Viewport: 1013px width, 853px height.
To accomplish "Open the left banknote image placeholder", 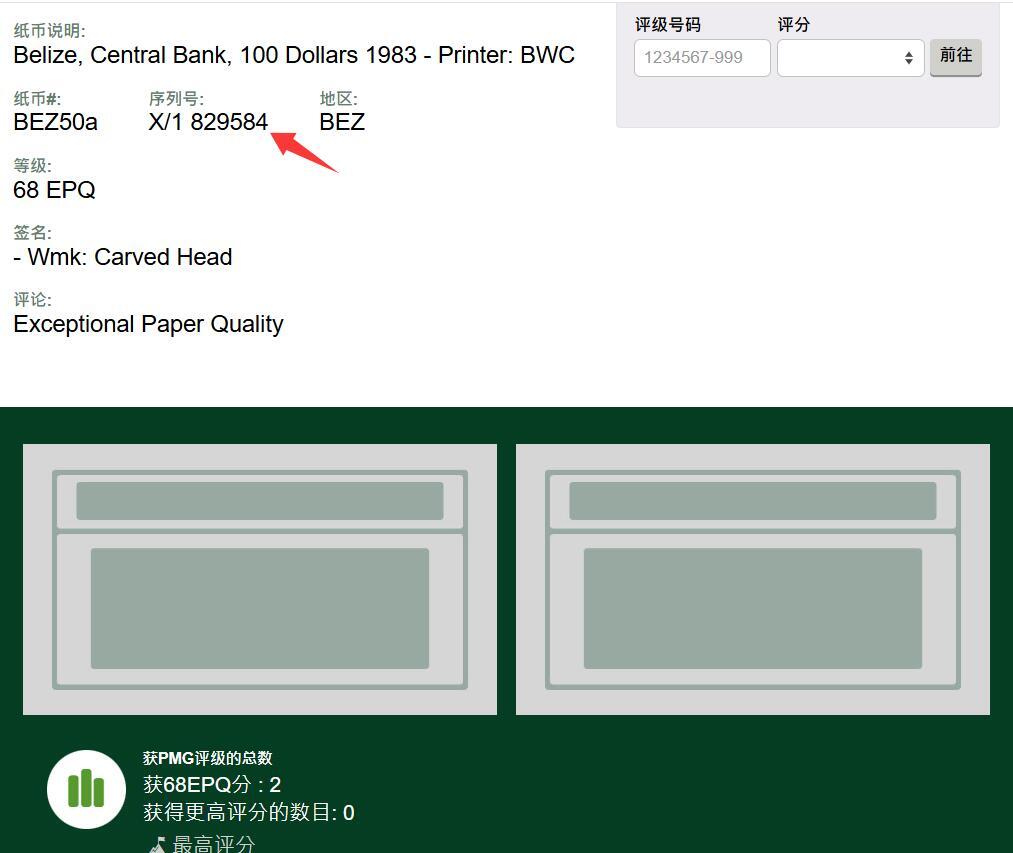I will pos(260,579).
